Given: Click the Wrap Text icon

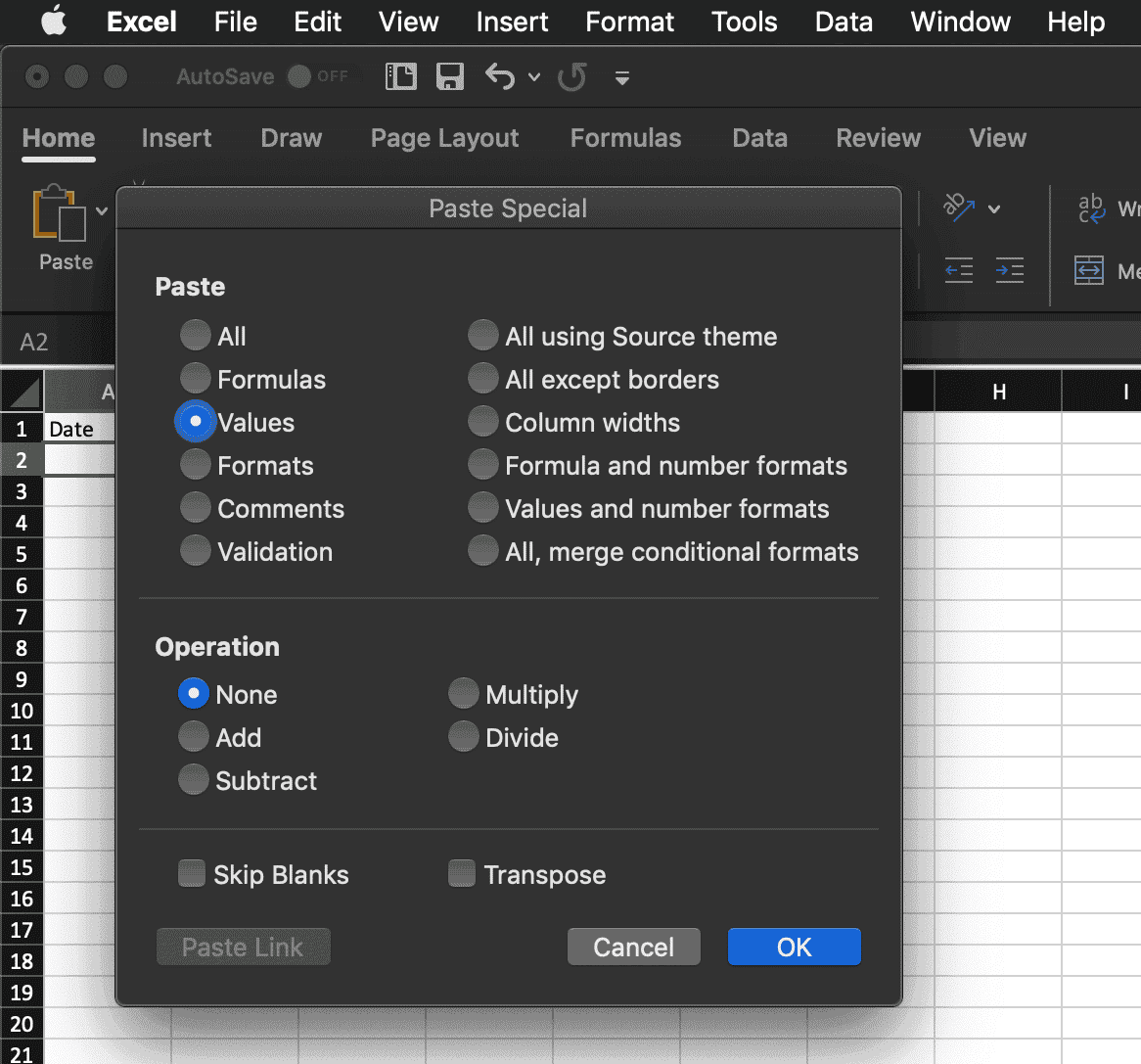Looking at the screenshot, I should point(1091,208).
